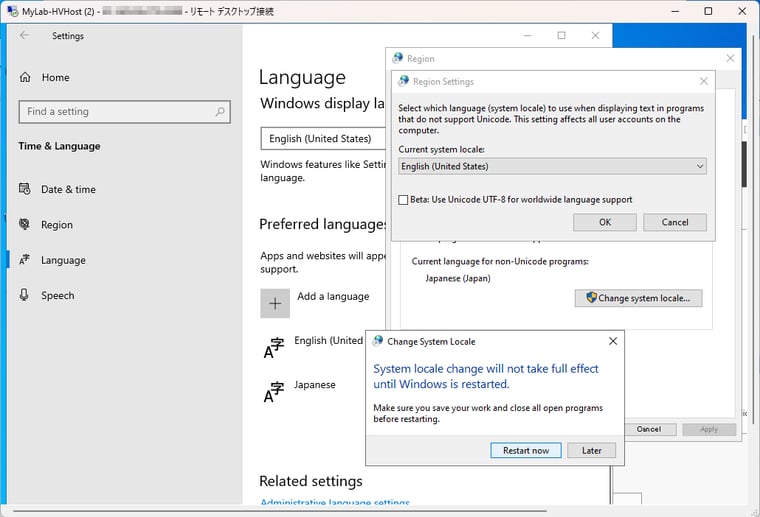Select Japanese language entry icon
Image resolution: width=760 pixels, height=517 pixels.
(x=274, y=392)
